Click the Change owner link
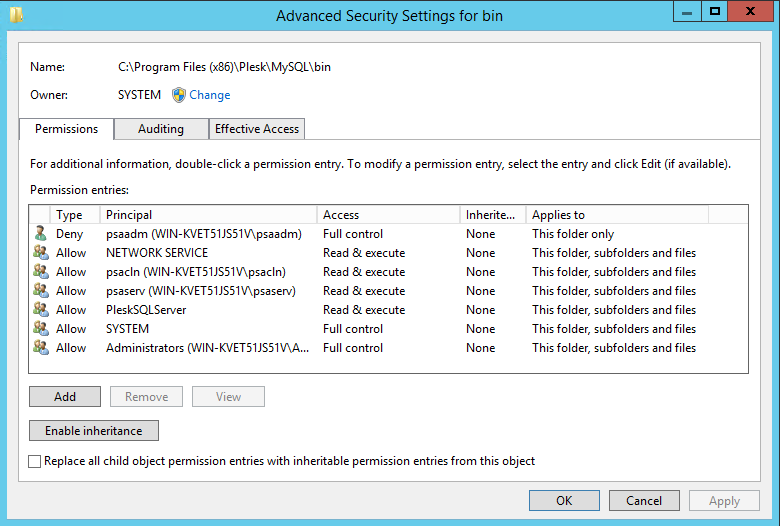 (210, 95)
